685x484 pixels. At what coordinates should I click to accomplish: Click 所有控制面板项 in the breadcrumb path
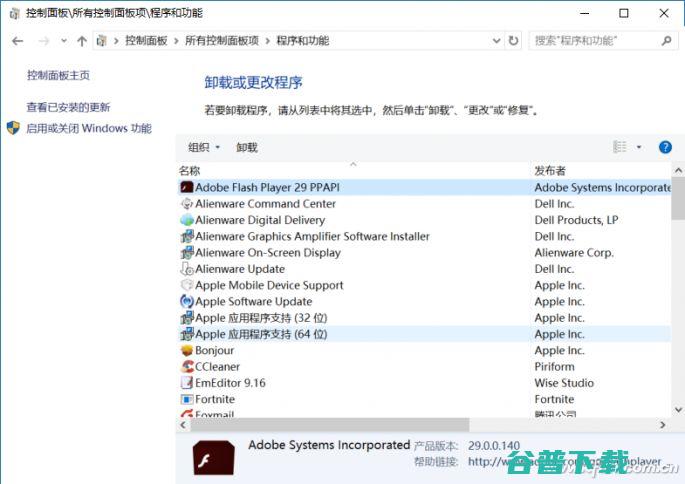point(222,41)
